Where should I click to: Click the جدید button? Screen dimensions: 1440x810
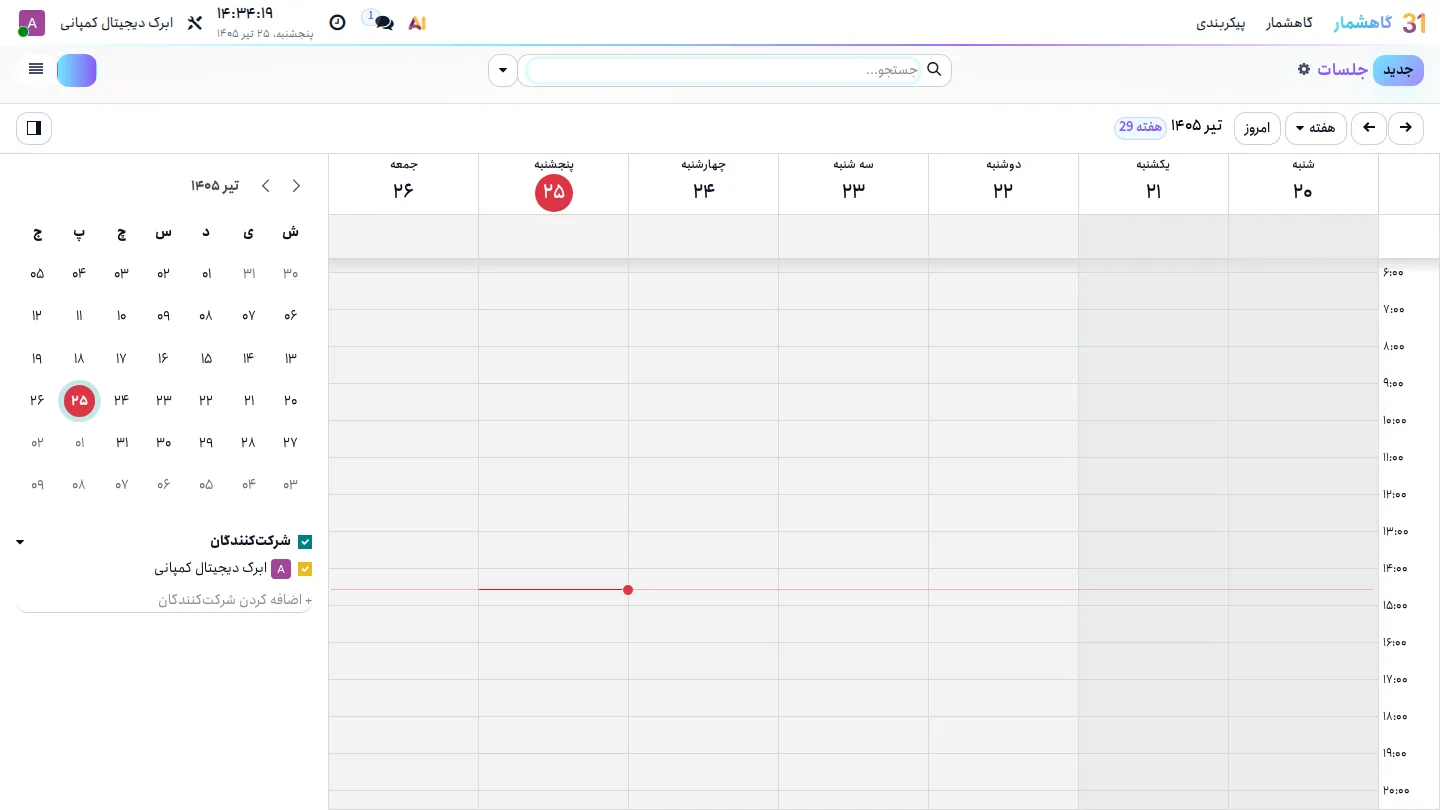pos(1398,70)
